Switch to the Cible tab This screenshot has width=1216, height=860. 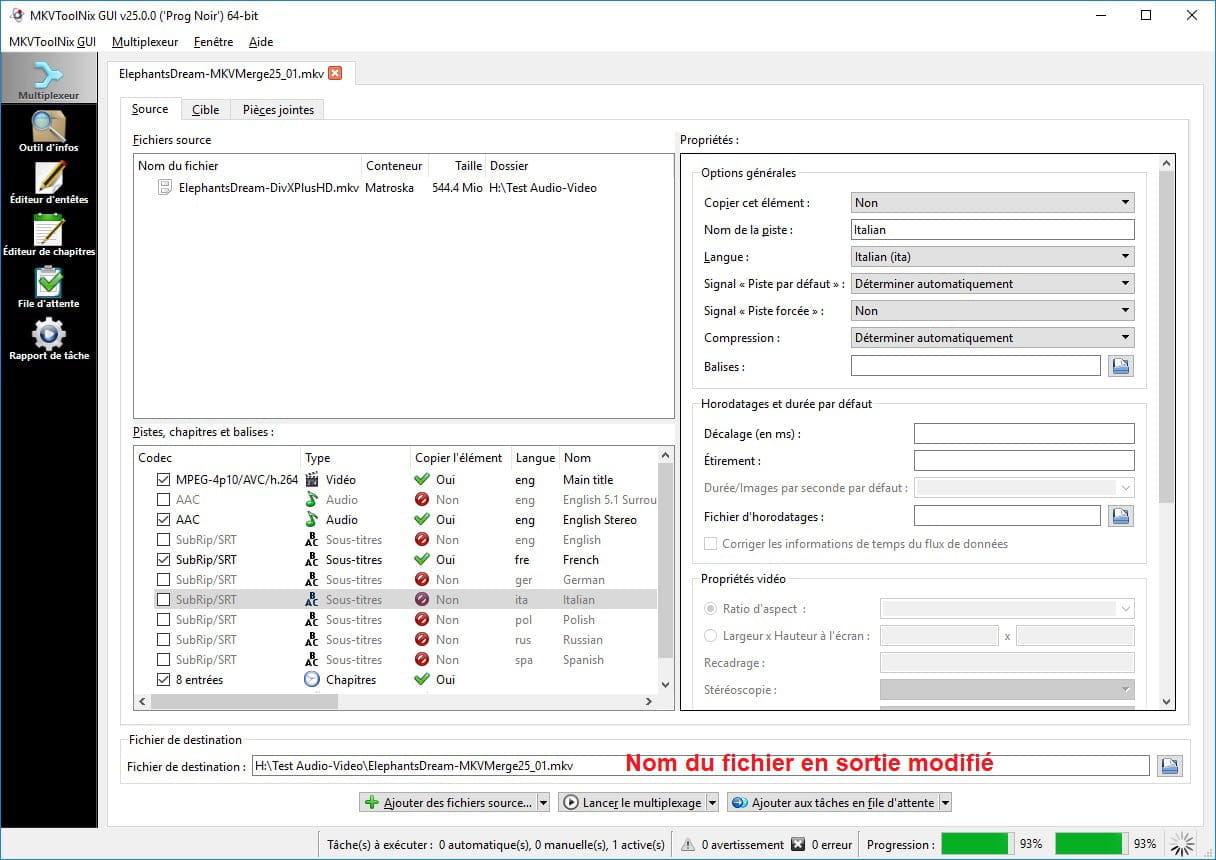tap(205, 110)
